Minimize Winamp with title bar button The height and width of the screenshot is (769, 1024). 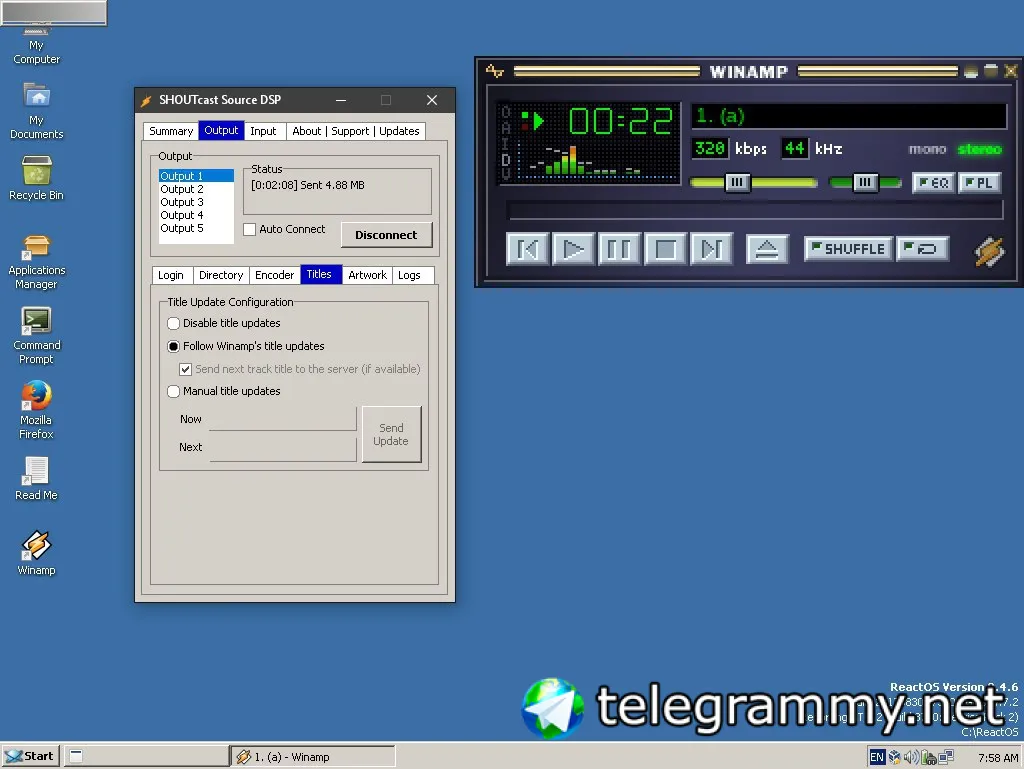pos(971,71)
